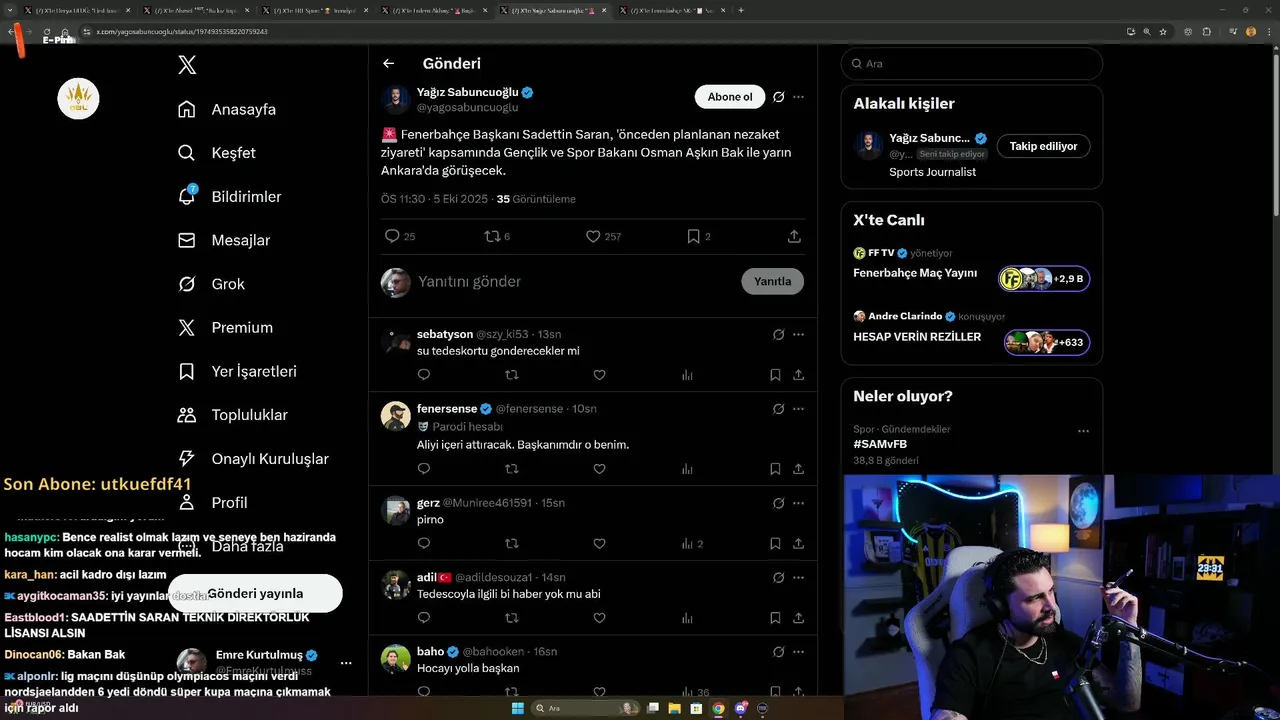This screenshot has width=1280, height=720.
Task: Open a new browser tab
Action: 741,10
